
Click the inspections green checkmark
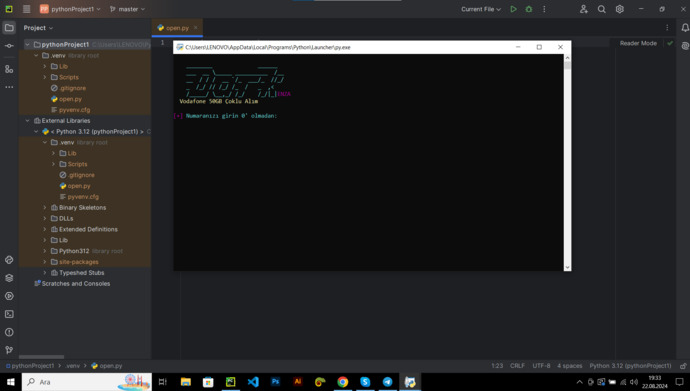click(x=670, y=43)
